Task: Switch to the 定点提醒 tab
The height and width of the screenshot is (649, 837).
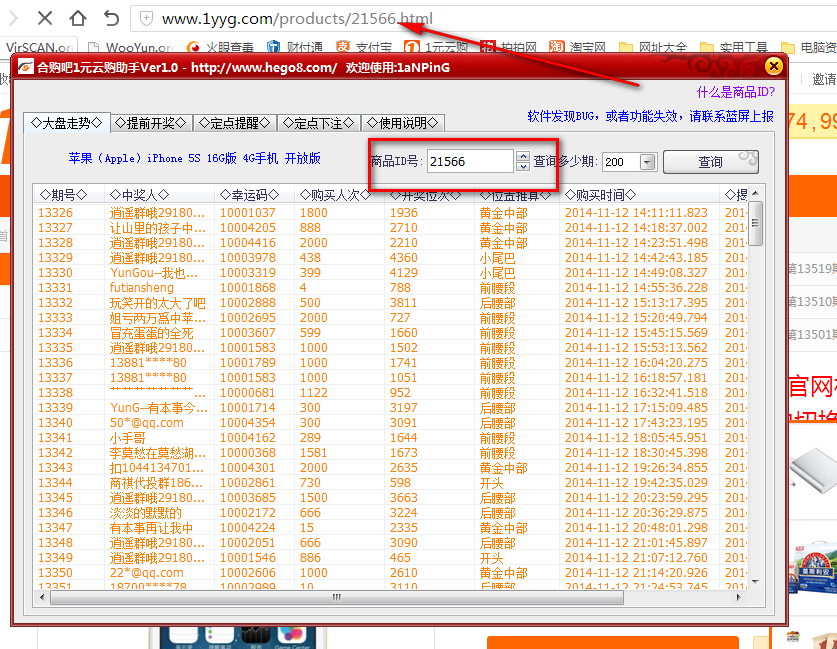Action: coord(234,123)
